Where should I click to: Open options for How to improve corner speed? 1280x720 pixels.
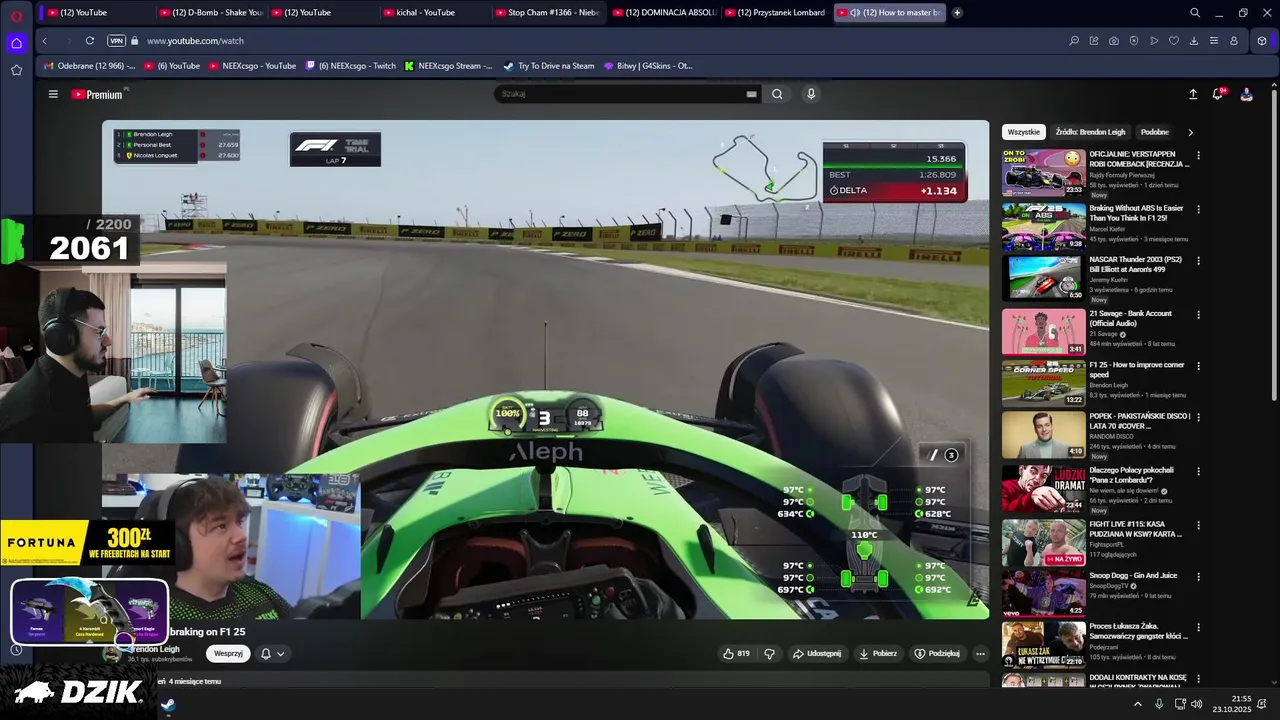[1198, 366]
